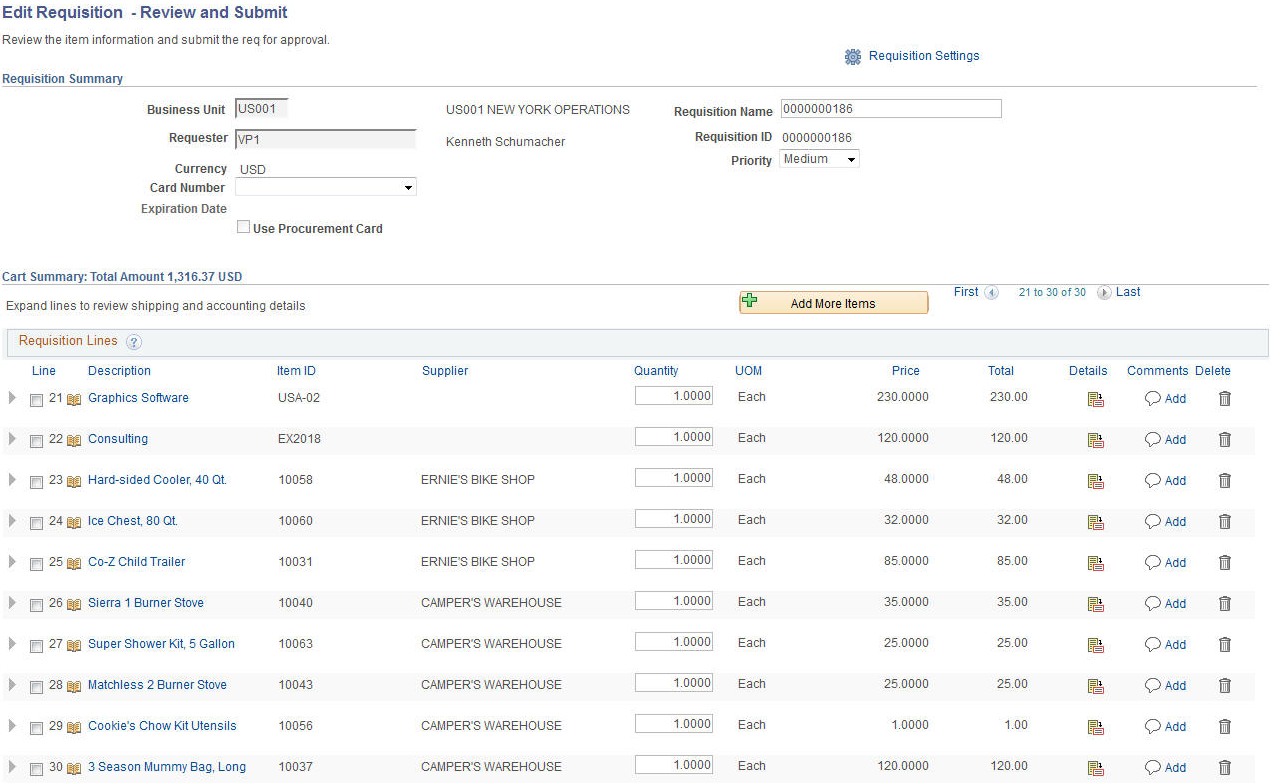The width and height of the screenshot is (1275, 783).
Task: Tick checkbox for line 28 Matchless Stove
Action: pos(37,687)
